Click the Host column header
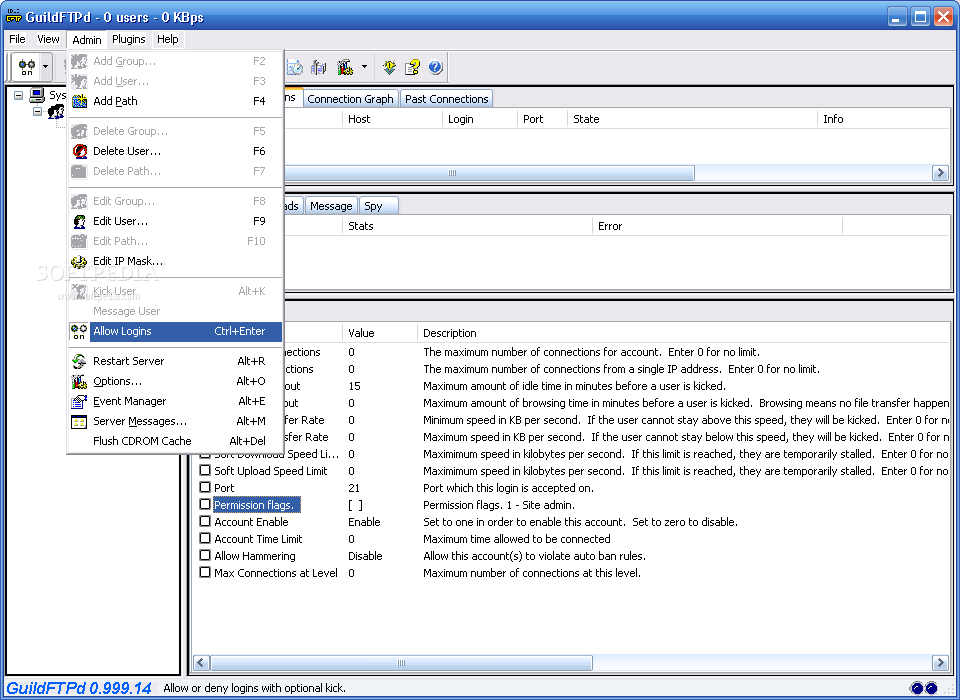 pyautogui.click(x=392, y=119)
